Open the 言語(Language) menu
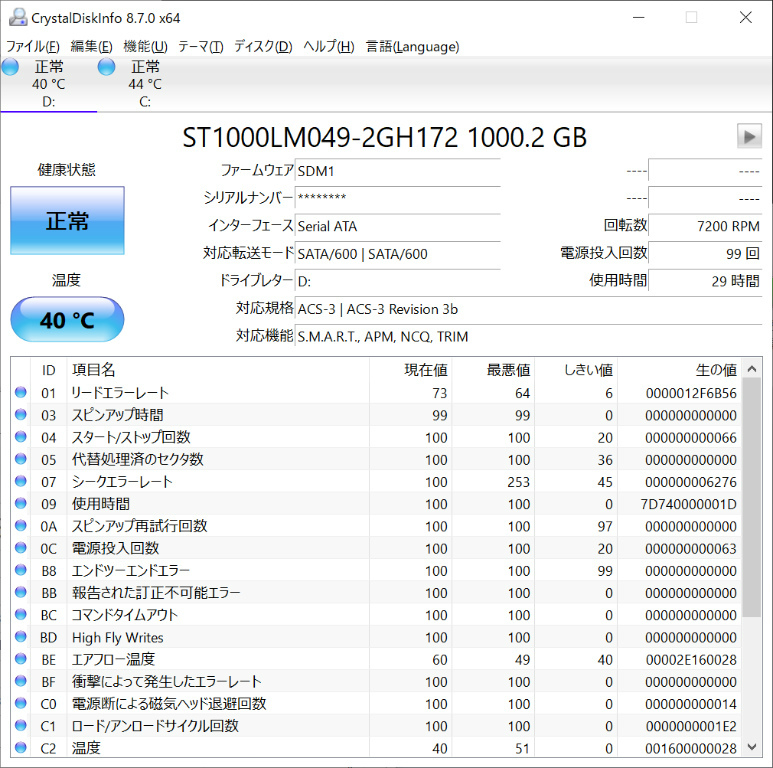773x768 pixels. point(413,46)
